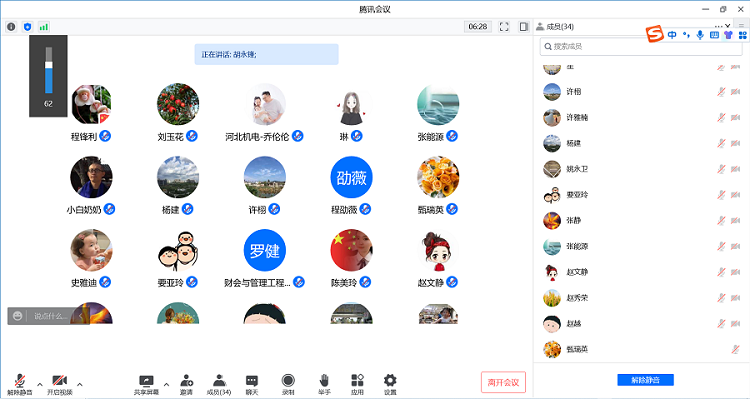Click the Sogou voice input microphone icon
The image size is (750, 399).
coord(700,35)
